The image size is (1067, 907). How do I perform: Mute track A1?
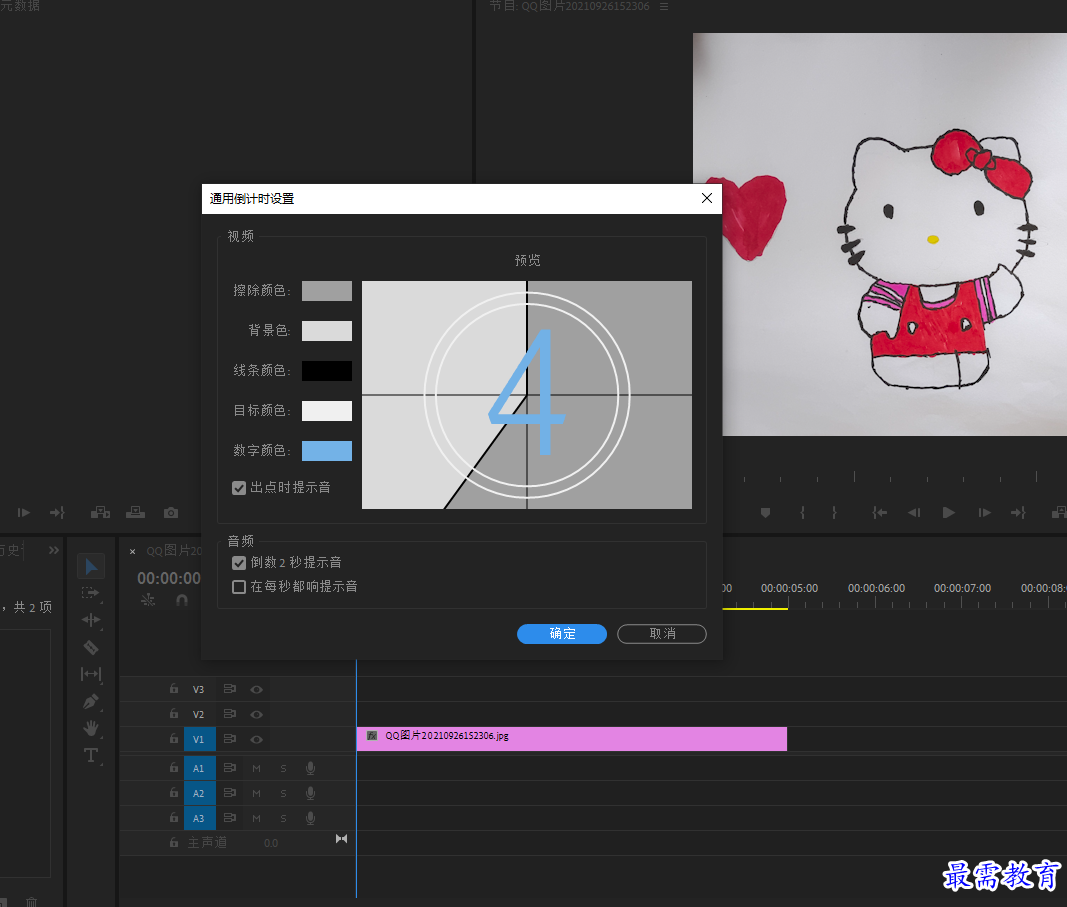pyautogui.click(x=257, y=768)
